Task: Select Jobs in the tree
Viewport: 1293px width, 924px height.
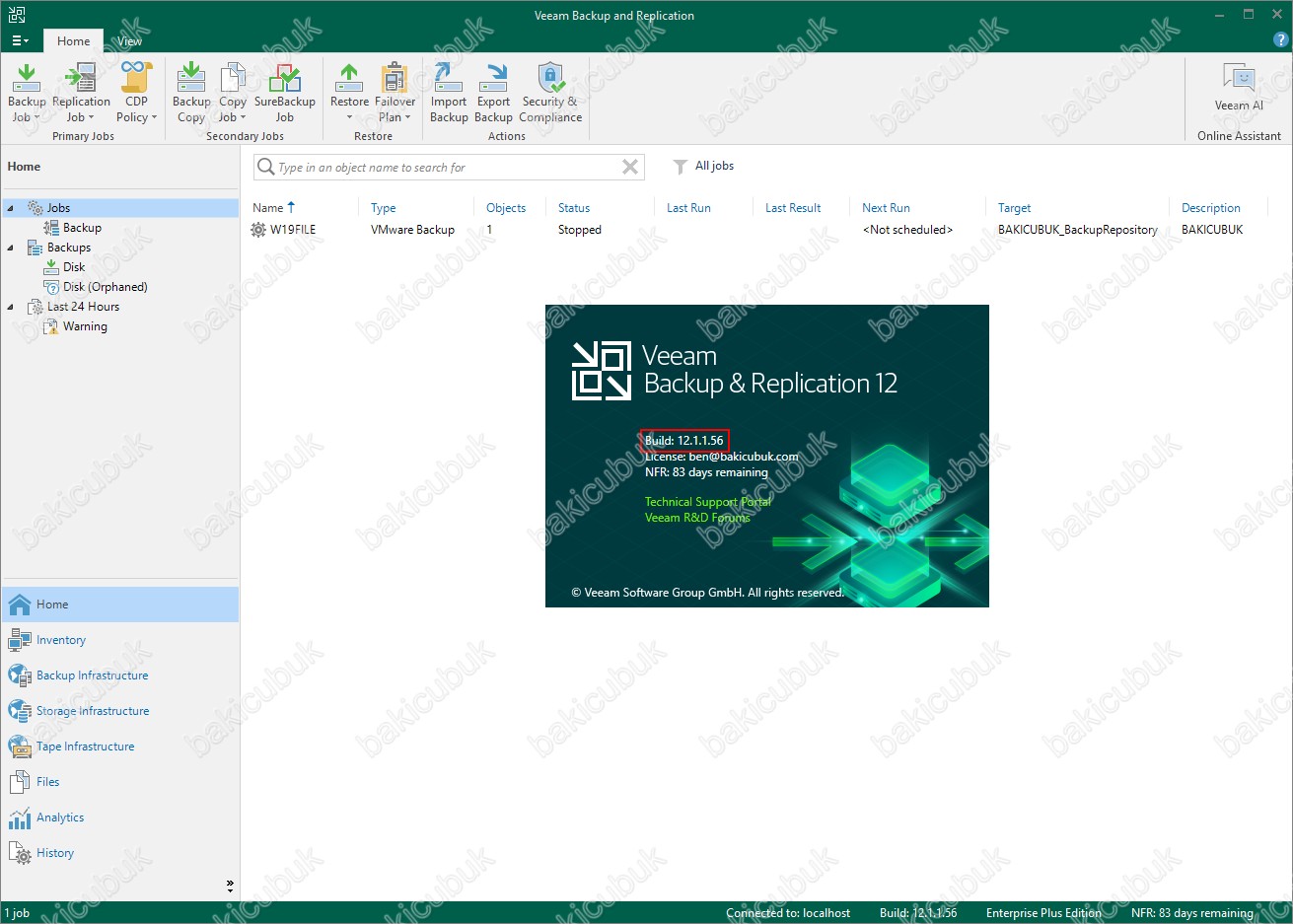Action: pos(58,208)
